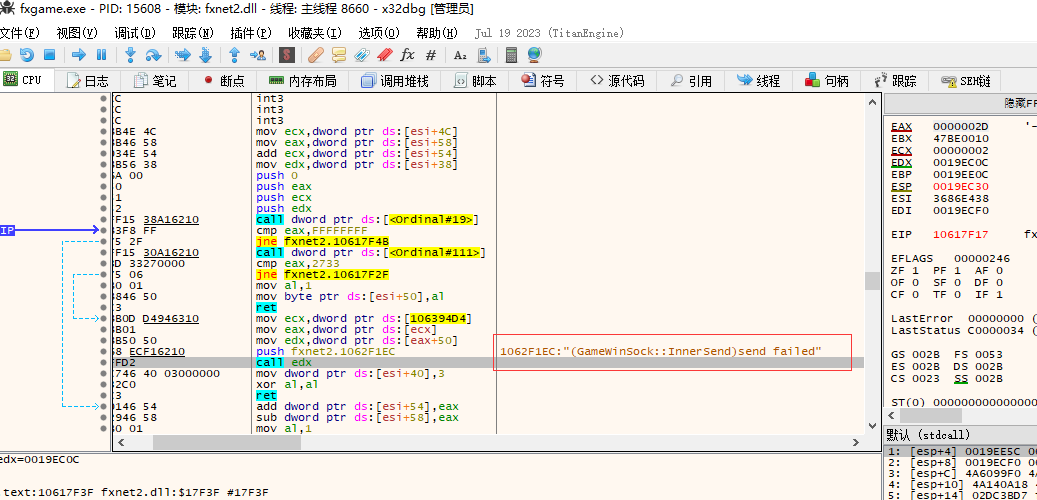
Task: Open the 引用 references tab
Action: tap(691, 81)
